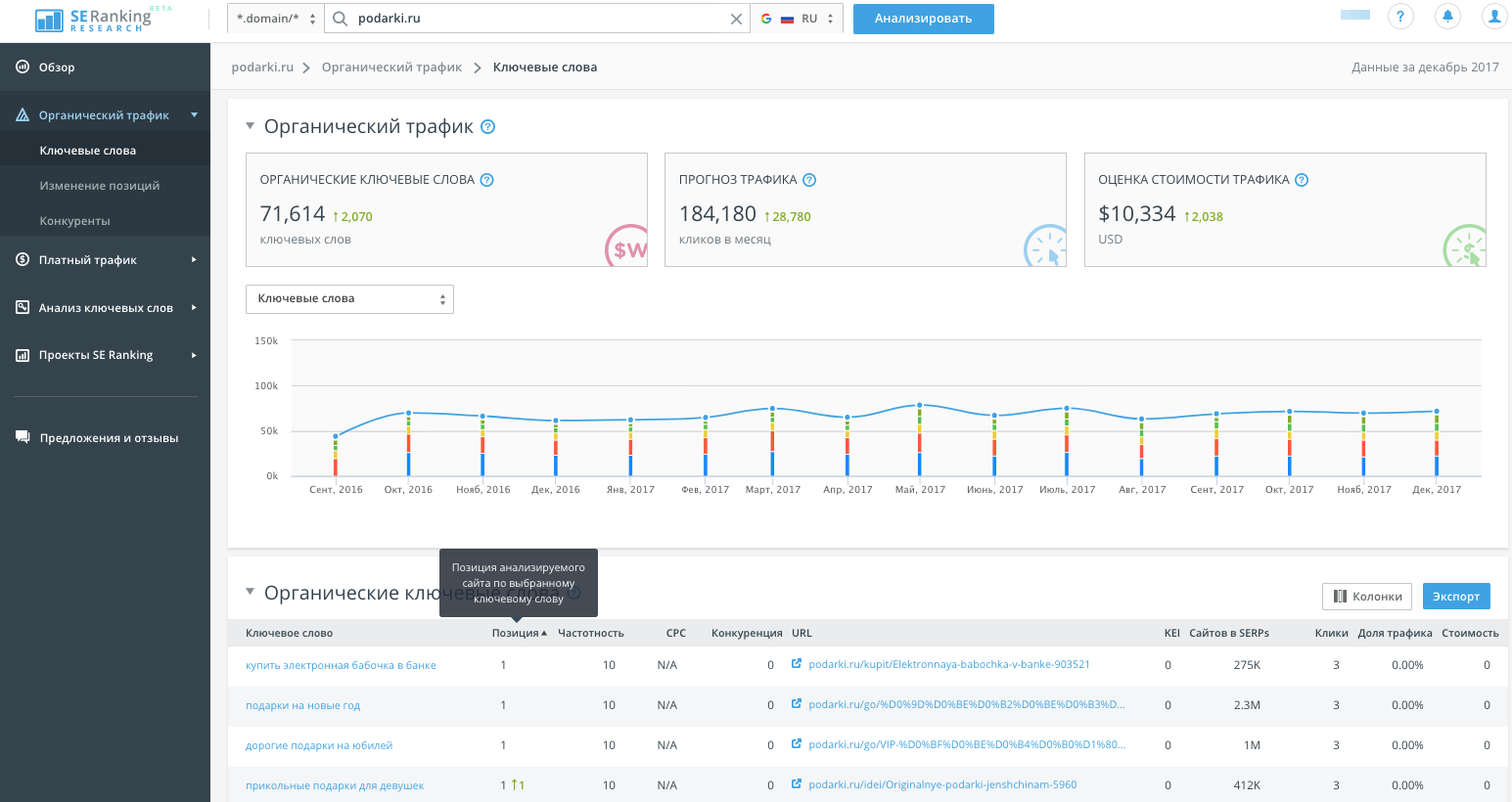This screenshot has height=802, width=1512.
Task: Sort table by Сайтов в SERPs column header
Action: pos(1229,633)
